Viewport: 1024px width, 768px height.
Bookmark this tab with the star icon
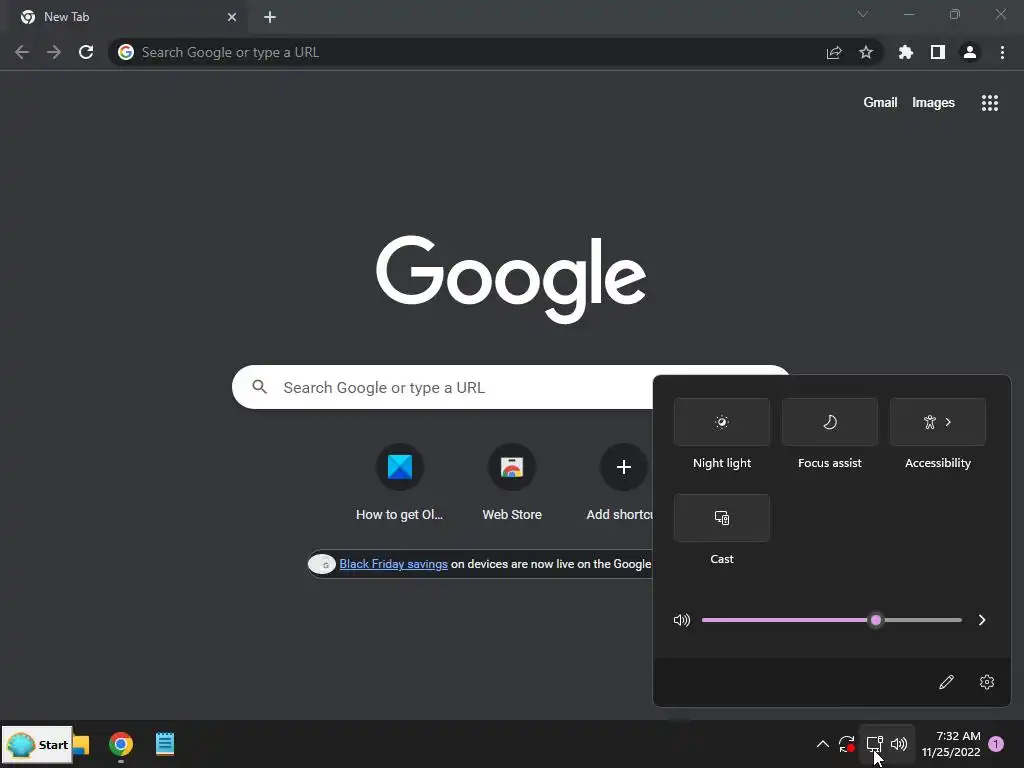[866, 52]
